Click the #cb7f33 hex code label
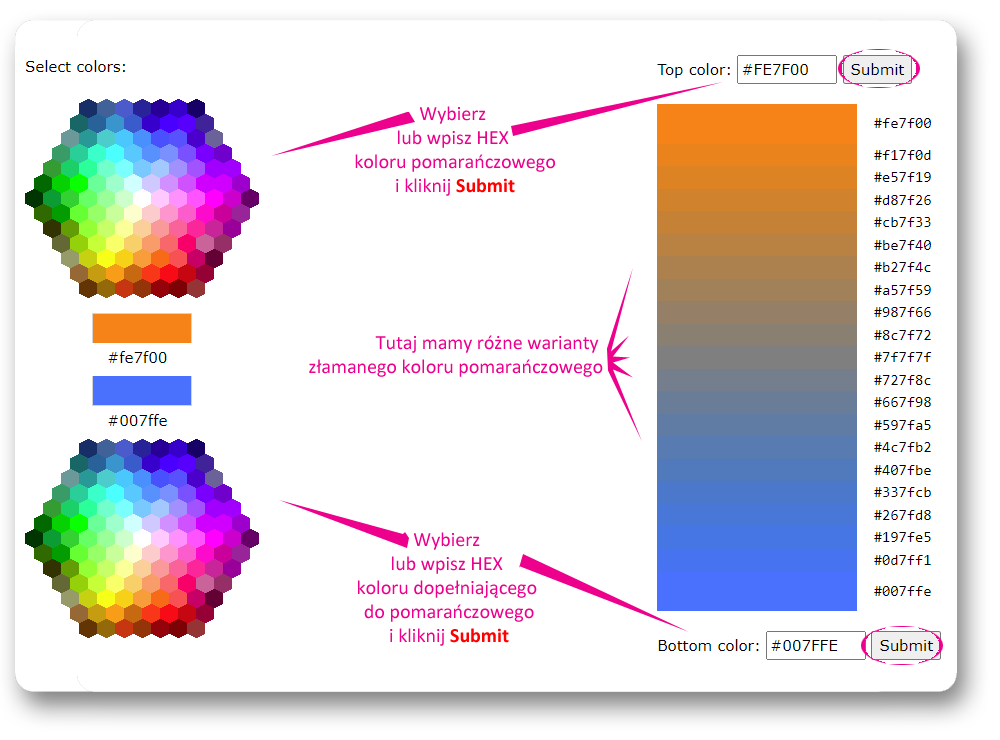1000x740 pixels. tap(902, 223)
